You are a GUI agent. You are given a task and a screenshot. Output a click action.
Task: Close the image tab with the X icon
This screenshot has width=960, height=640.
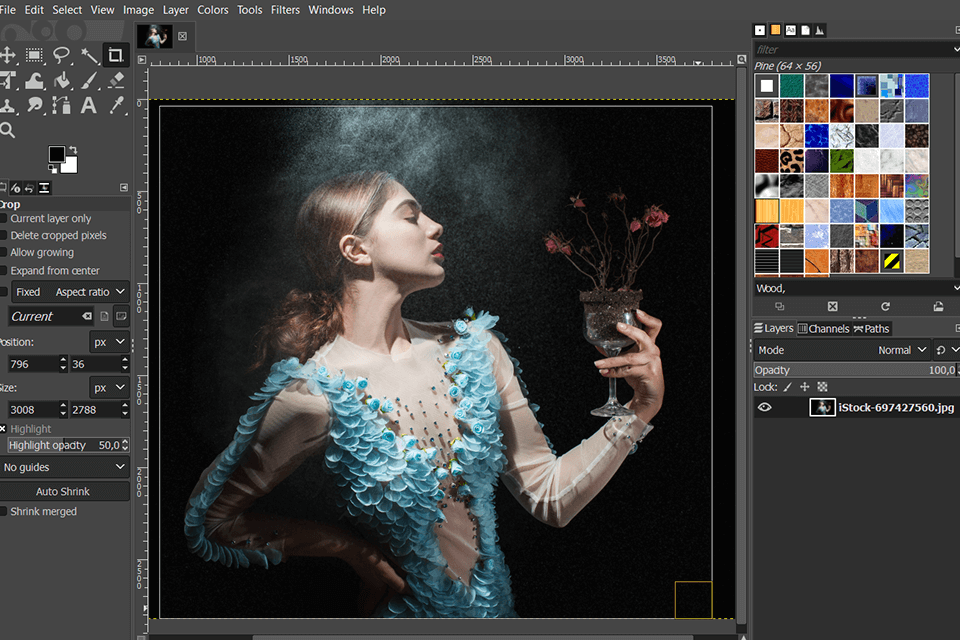click(x=182, y=36)
